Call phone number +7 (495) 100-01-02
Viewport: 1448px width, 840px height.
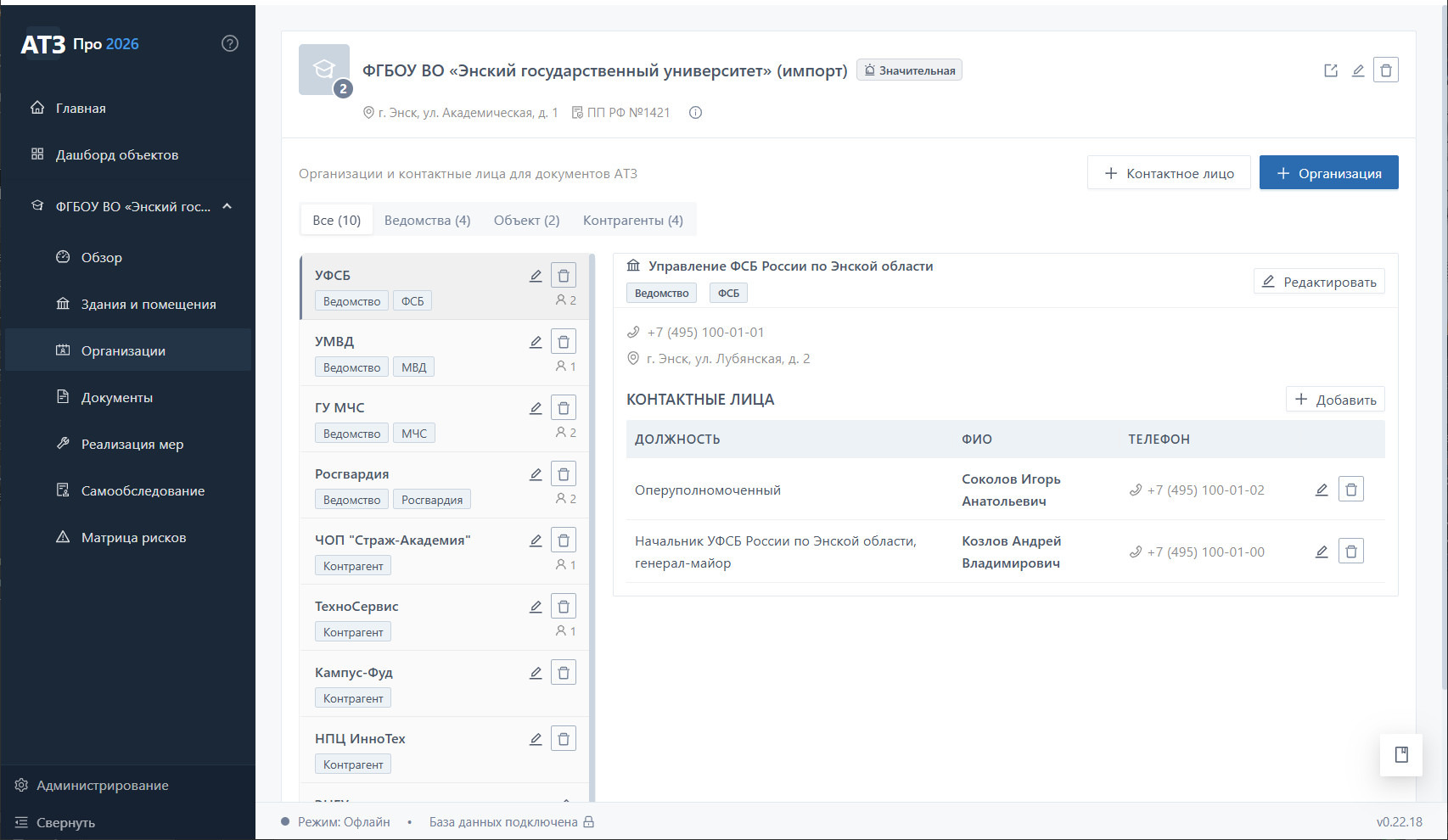click(1197, 490)
